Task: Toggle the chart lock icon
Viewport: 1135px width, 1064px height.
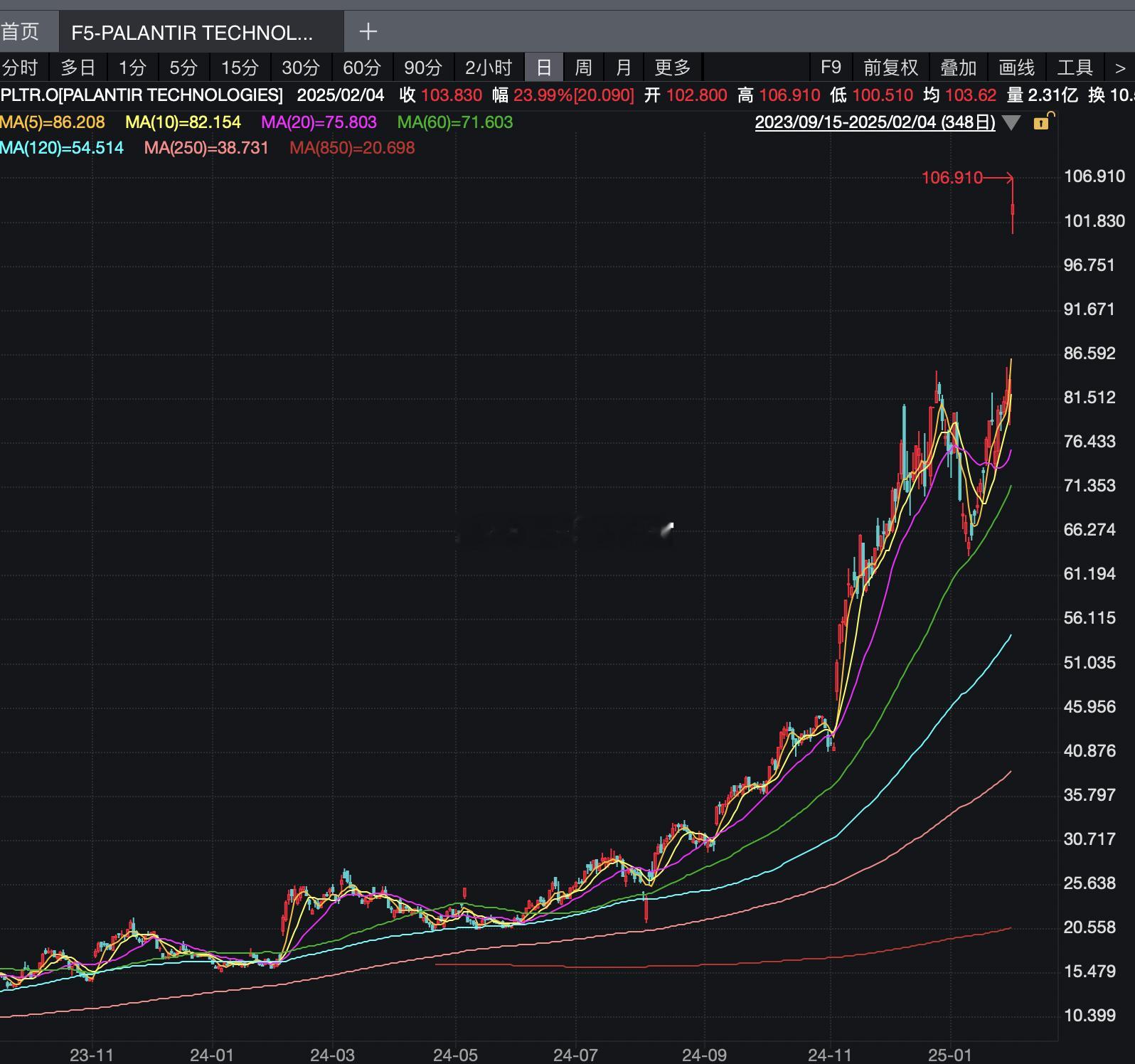Action: tap(1043, 122)
